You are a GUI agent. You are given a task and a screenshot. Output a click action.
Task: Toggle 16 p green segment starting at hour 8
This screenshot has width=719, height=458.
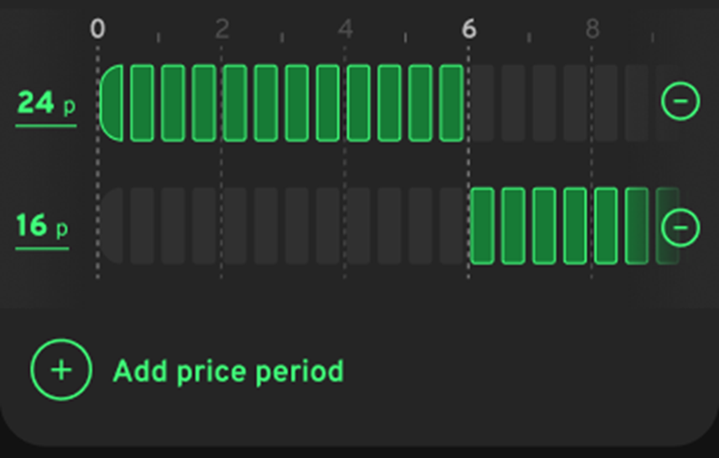click(606, 226)
